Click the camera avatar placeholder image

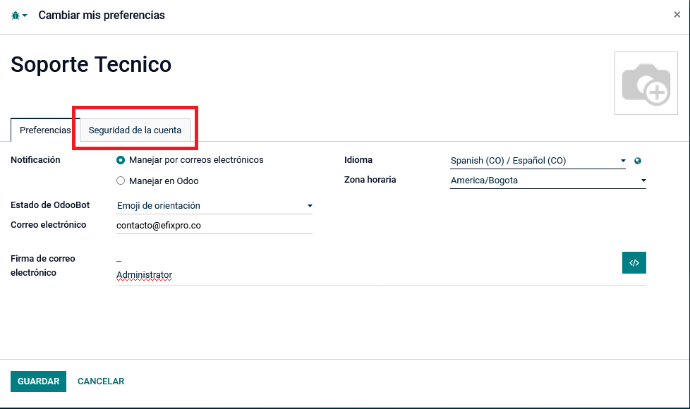coord(644,85)
